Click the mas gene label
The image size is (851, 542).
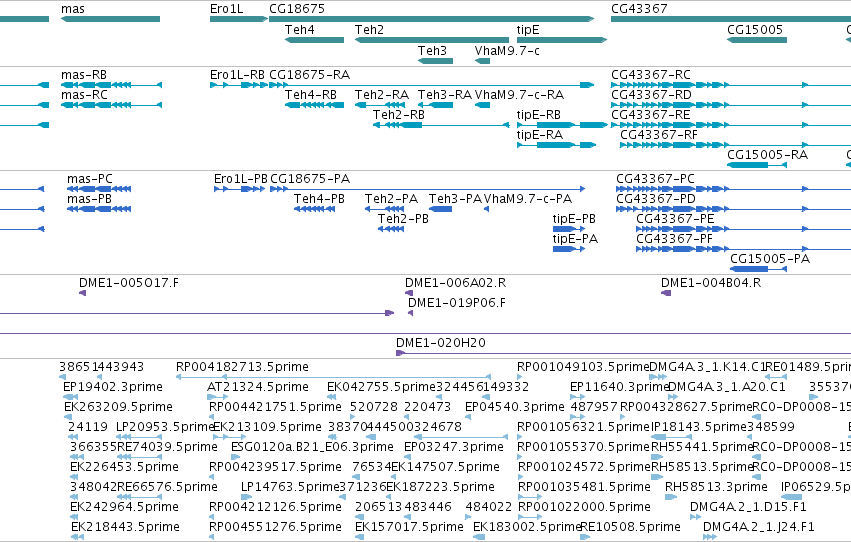pyautogui.click(x=73, y=9)
